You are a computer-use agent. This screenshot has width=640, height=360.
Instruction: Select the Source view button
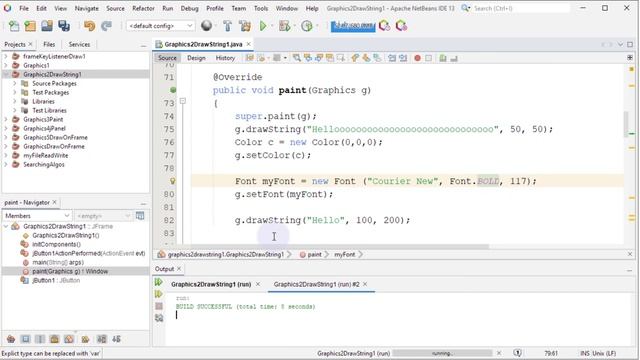[167, 58]
